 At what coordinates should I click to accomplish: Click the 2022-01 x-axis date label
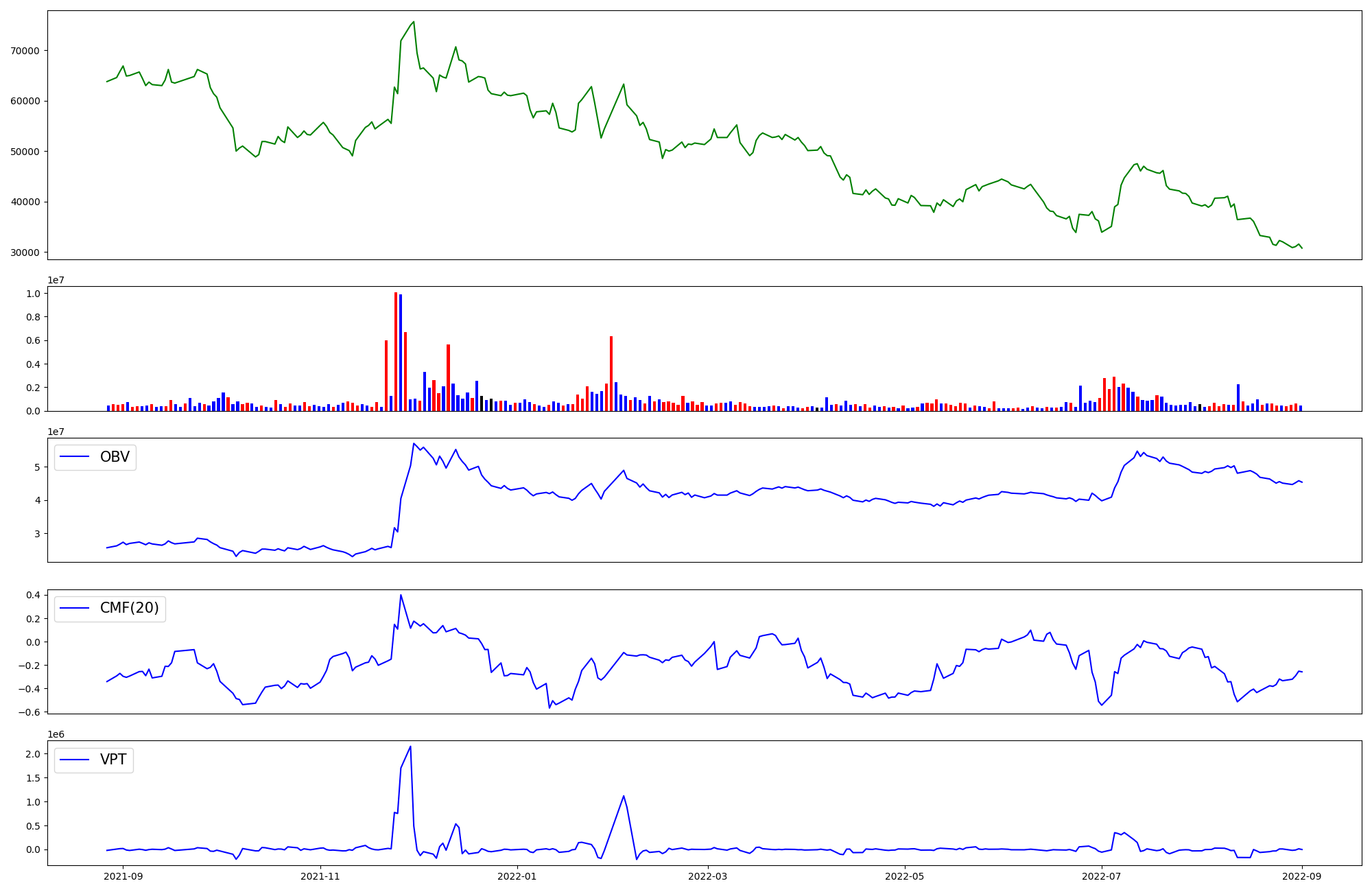(517, 876)
